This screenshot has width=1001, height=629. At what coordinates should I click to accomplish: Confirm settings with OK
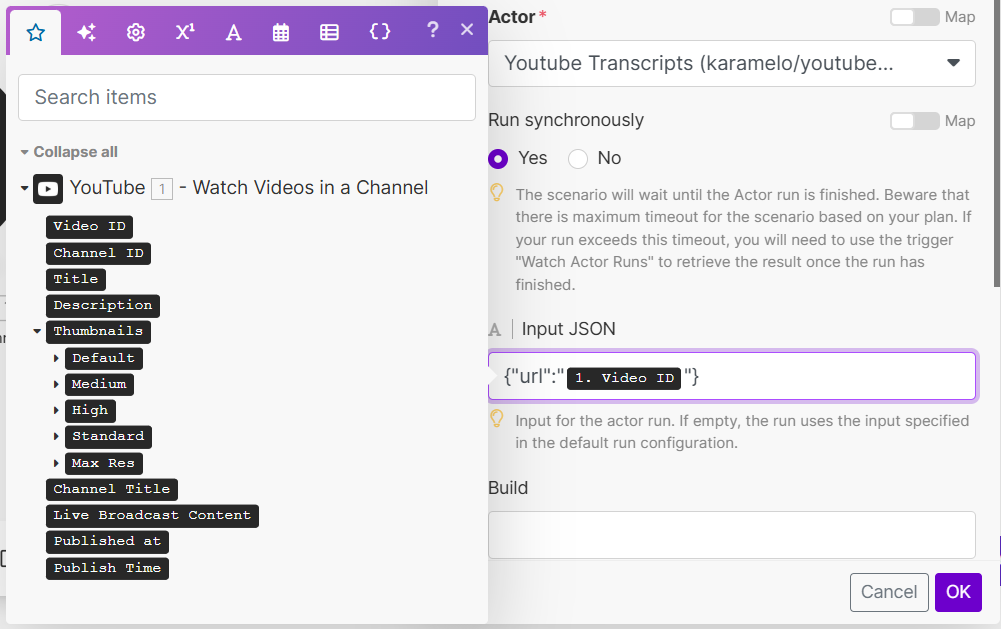[958, 592]
